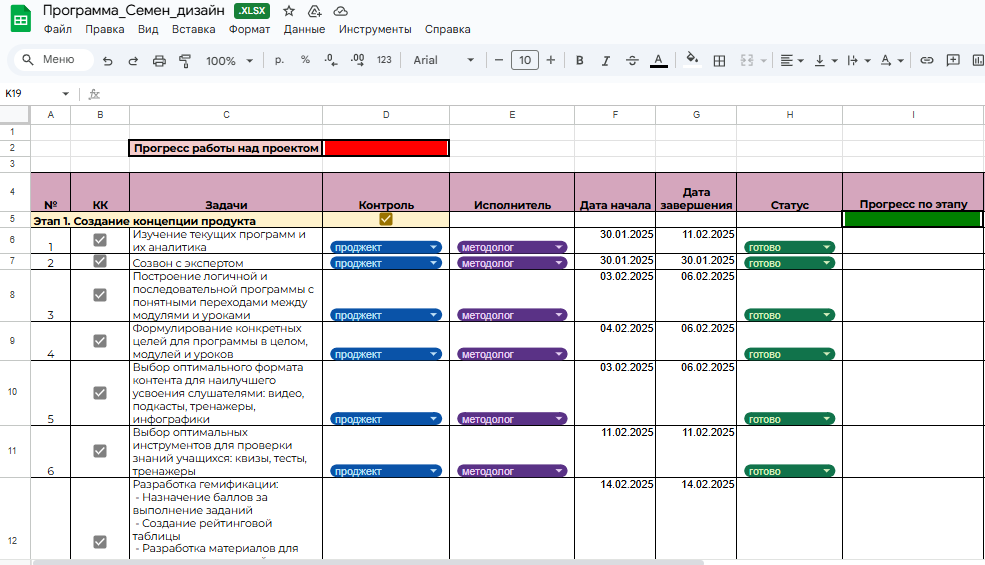This screenshot has width=985, height=565.
Task: Open the Формат menu
Action: coord(249,30)
